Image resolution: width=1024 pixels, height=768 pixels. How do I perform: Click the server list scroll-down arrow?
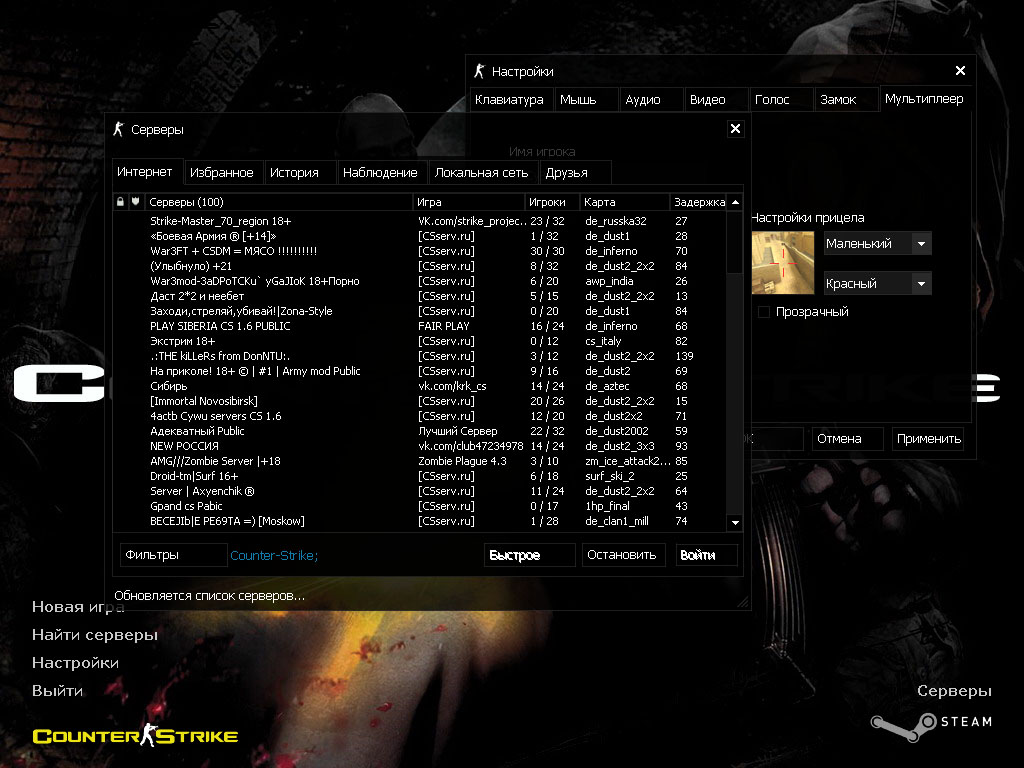coord(735,522)
